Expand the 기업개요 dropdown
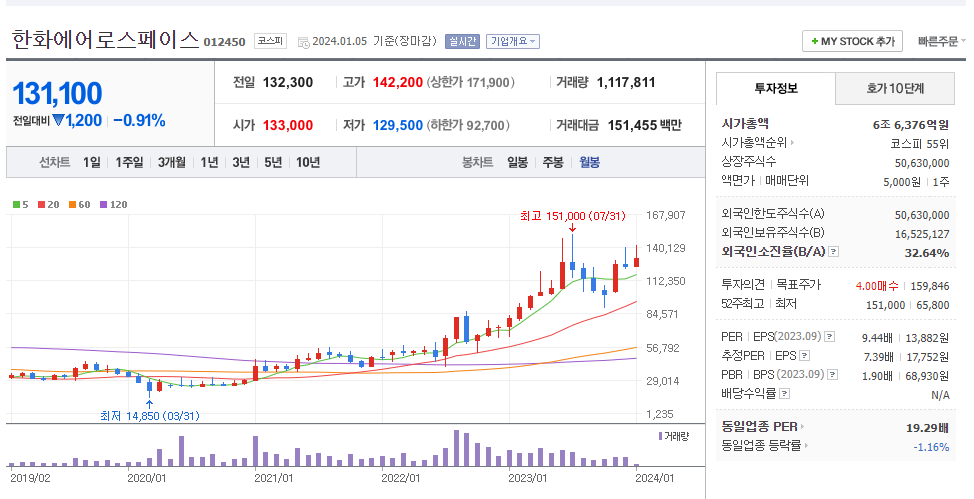The height and width of the screenshot is (499, 974). 513,42
